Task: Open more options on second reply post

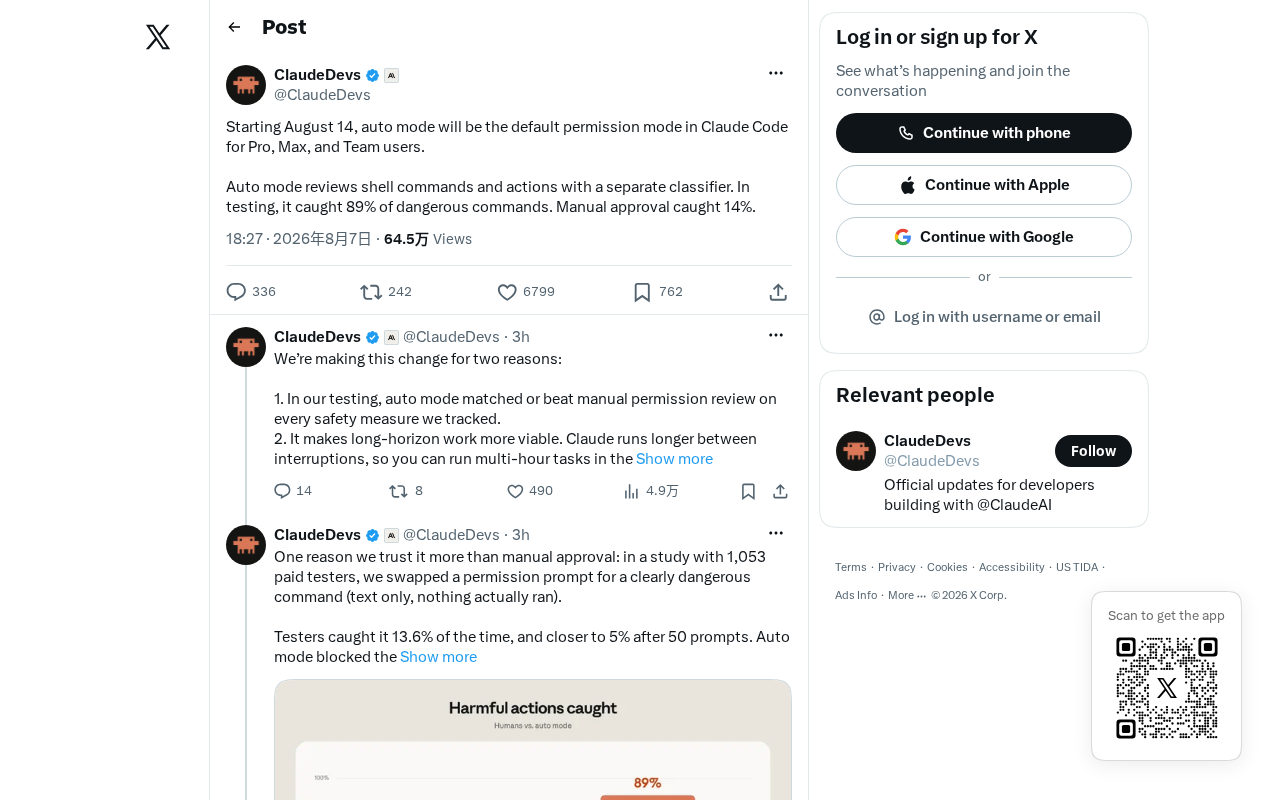Action: tap(776, 533)
